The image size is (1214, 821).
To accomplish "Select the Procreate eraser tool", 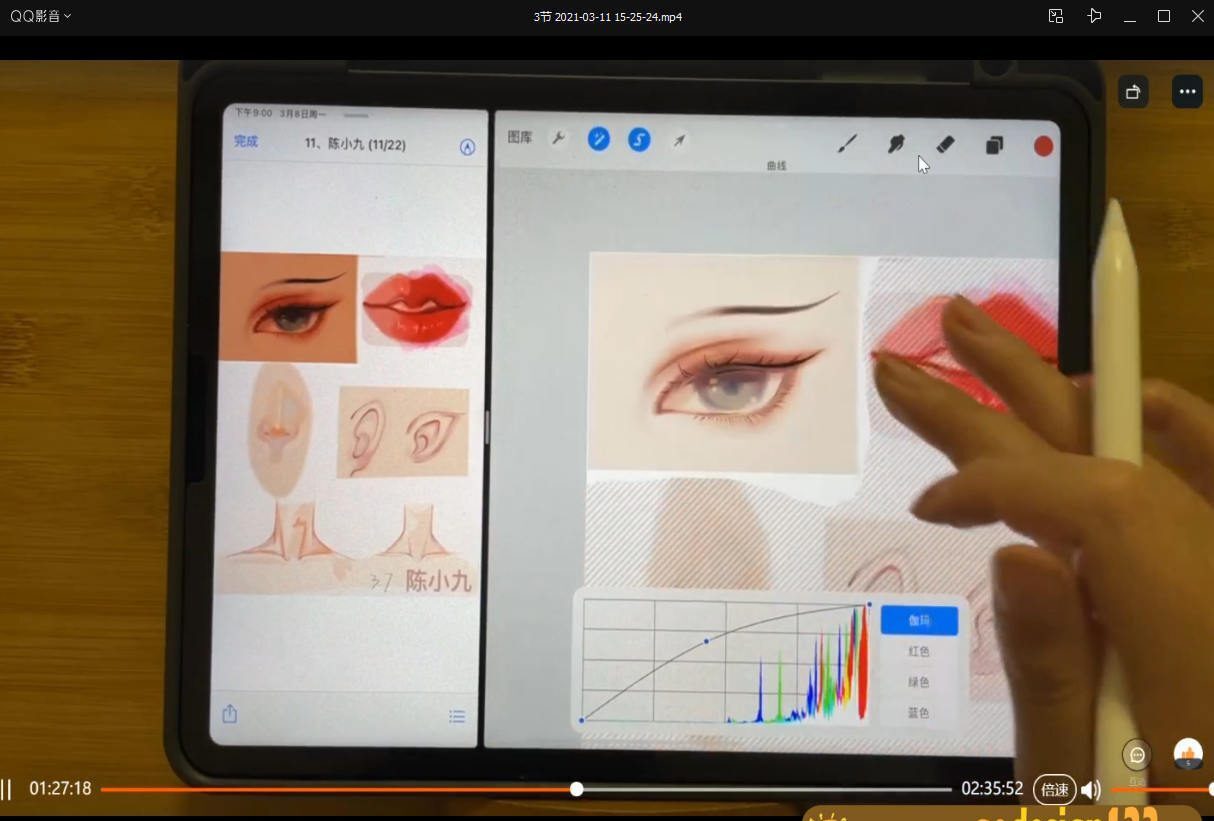I will [x=945, y=145].
